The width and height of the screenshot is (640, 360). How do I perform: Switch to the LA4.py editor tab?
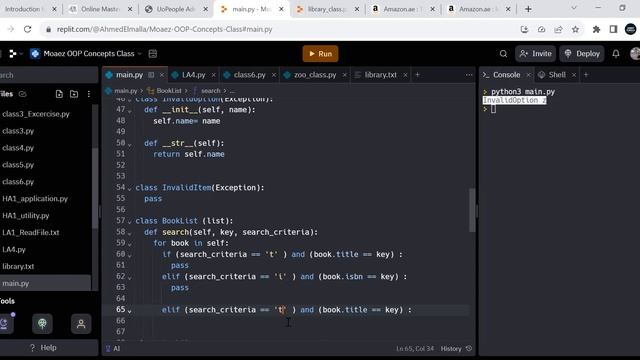[x=193, y=75]
